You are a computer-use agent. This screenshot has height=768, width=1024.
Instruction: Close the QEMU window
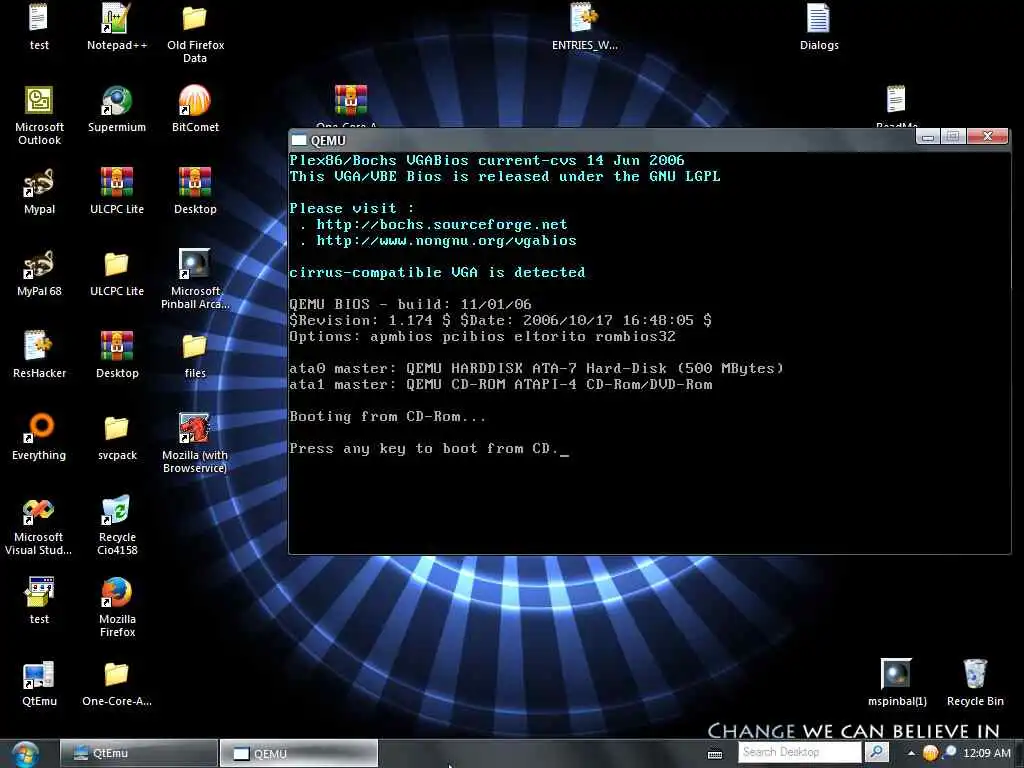987,136
